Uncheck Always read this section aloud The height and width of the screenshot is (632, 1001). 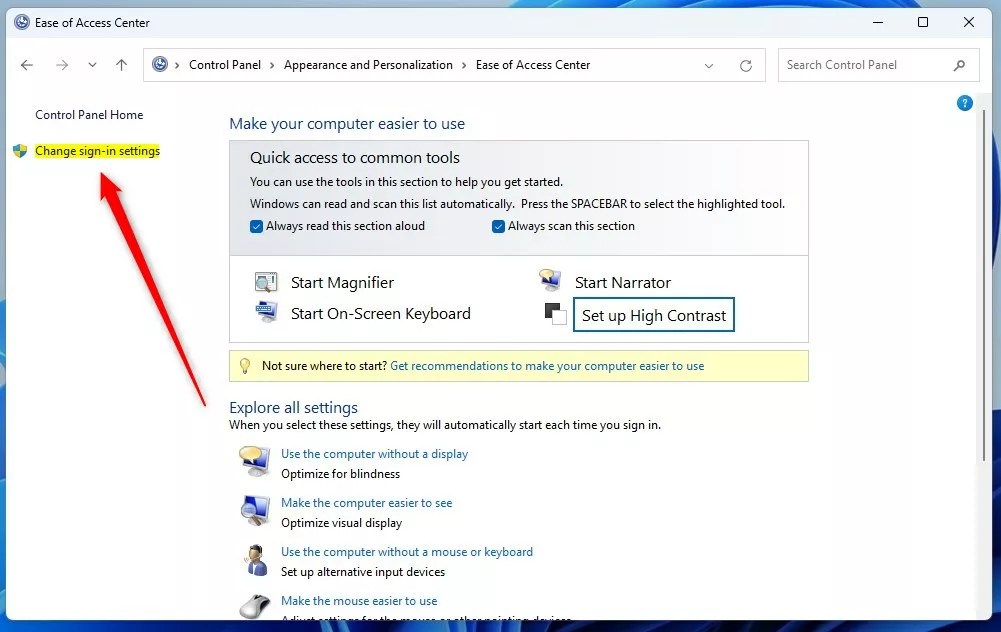257,226
